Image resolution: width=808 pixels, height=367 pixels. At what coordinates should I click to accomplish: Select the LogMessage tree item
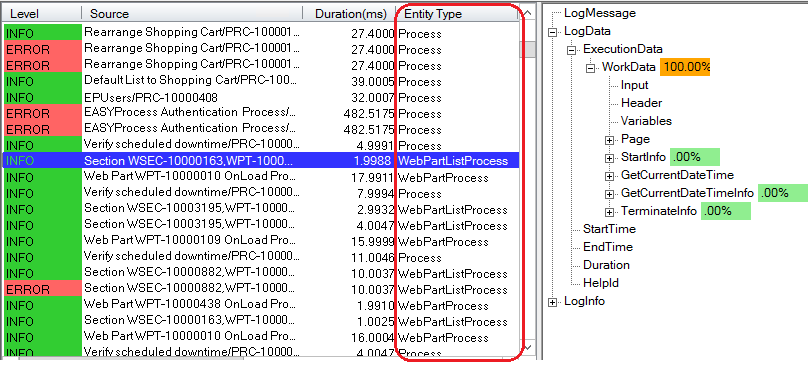600,13
